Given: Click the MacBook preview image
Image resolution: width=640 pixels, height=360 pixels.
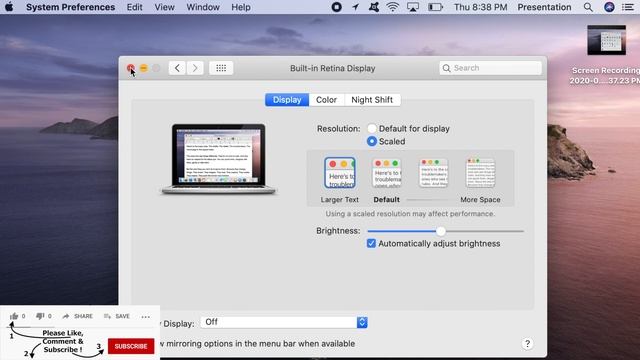Looking at the screenshot, I should (219, 159).
